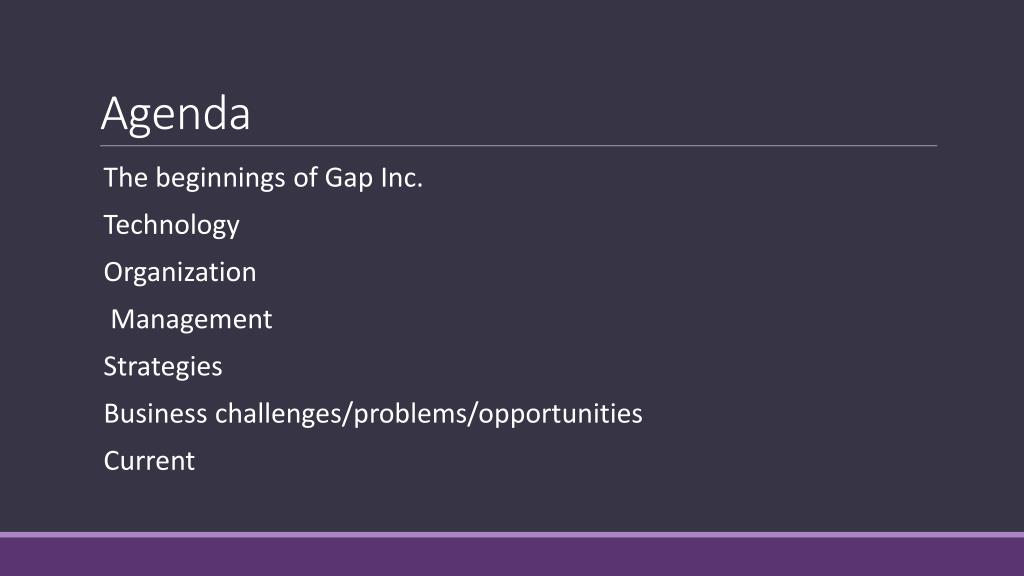Click the word 'Gap' in first line

(x=349, y=180)
